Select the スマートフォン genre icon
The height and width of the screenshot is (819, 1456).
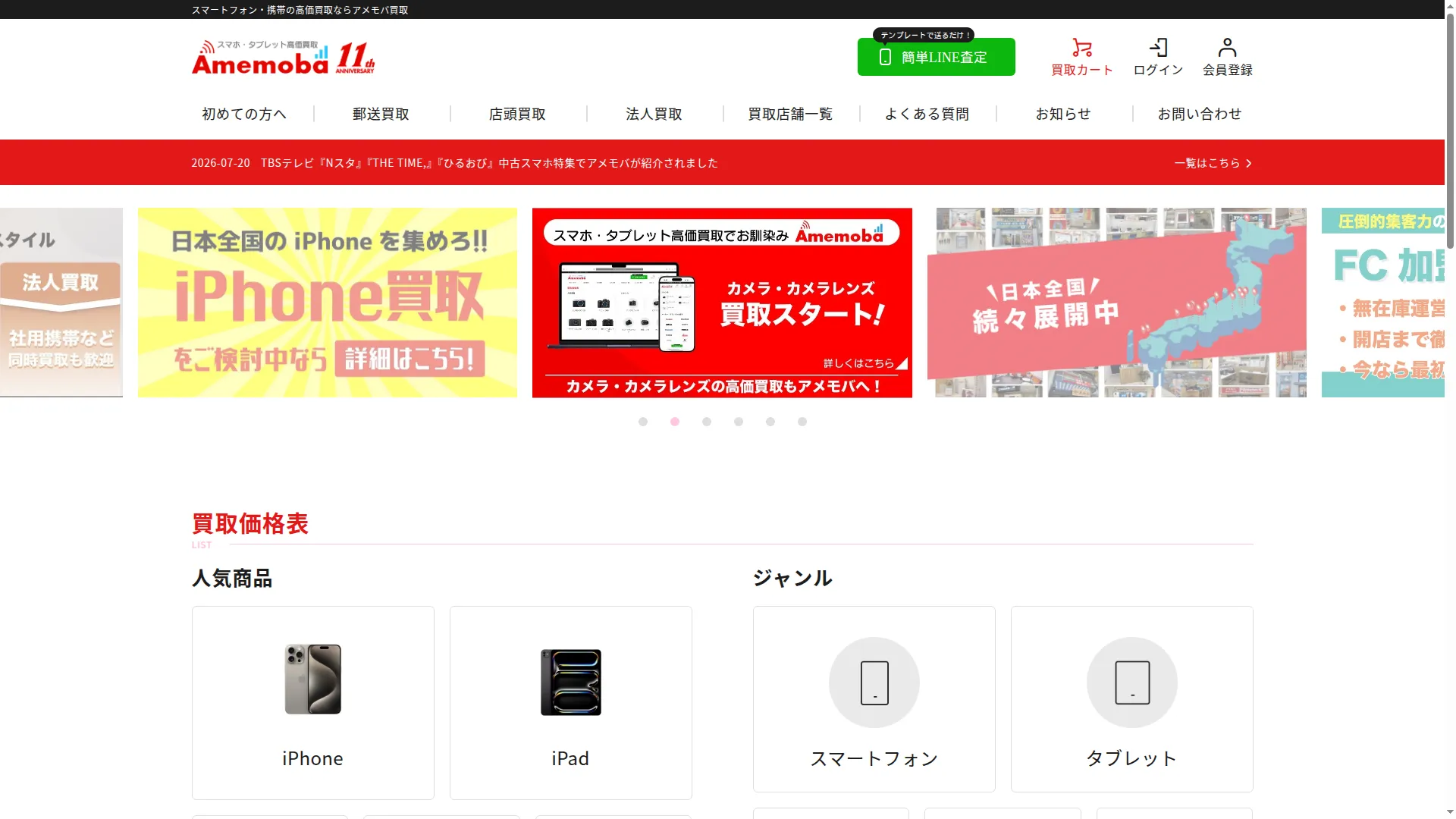(x=874, y=682)
